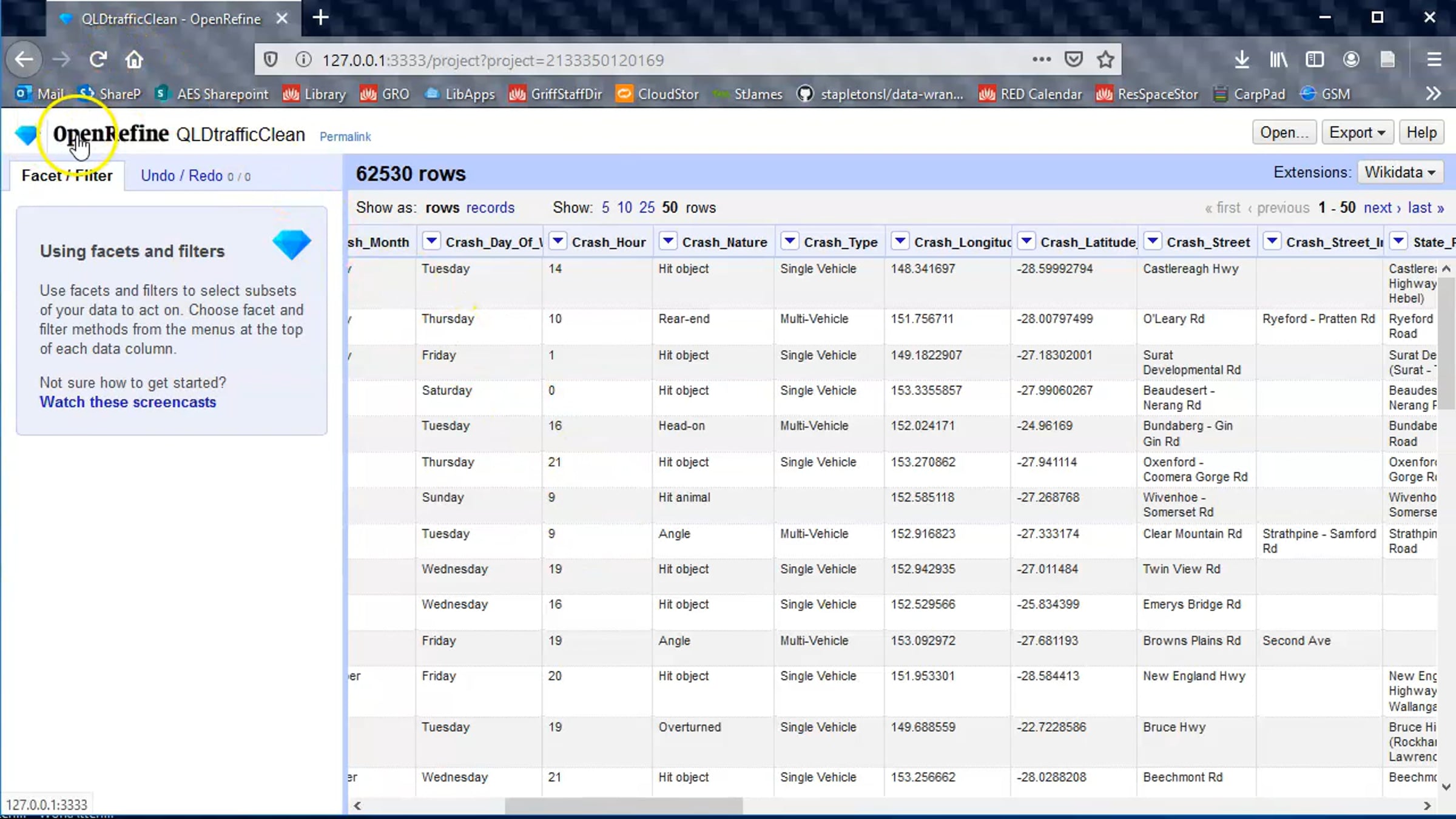Open a new browser tab
The height and width of the screenshot is (819, 1456).
[320, 18]
